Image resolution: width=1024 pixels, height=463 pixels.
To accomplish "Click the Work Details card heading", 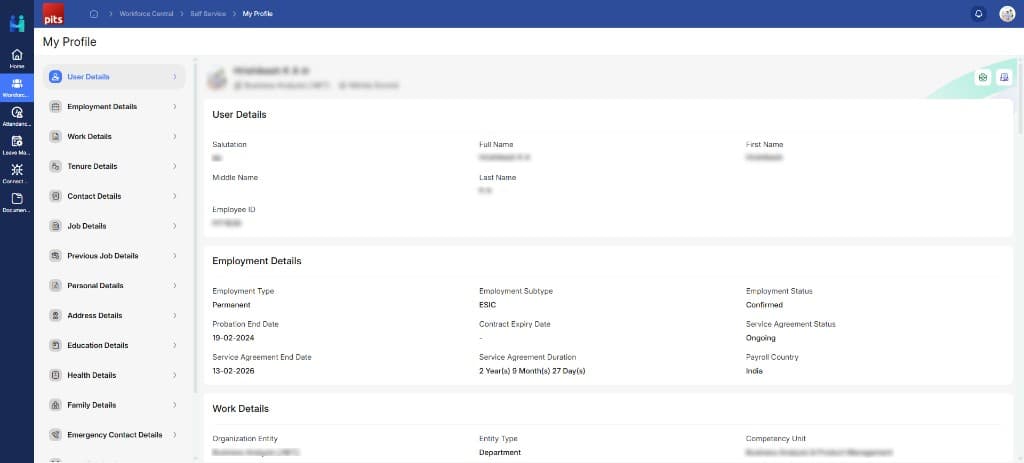I will (x=240, y=409).
